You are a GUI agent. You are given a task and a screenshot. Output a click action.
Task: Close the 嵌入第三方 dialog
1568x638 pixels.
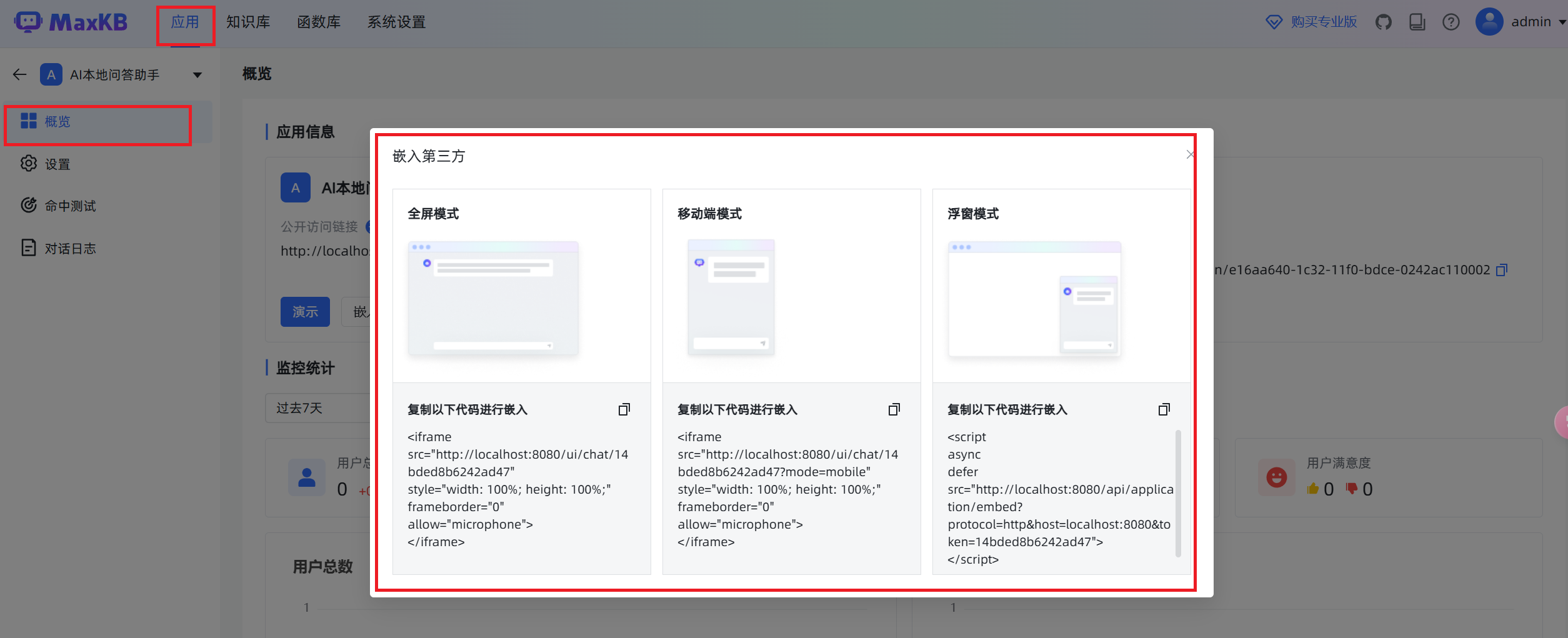click(1189, 154)
